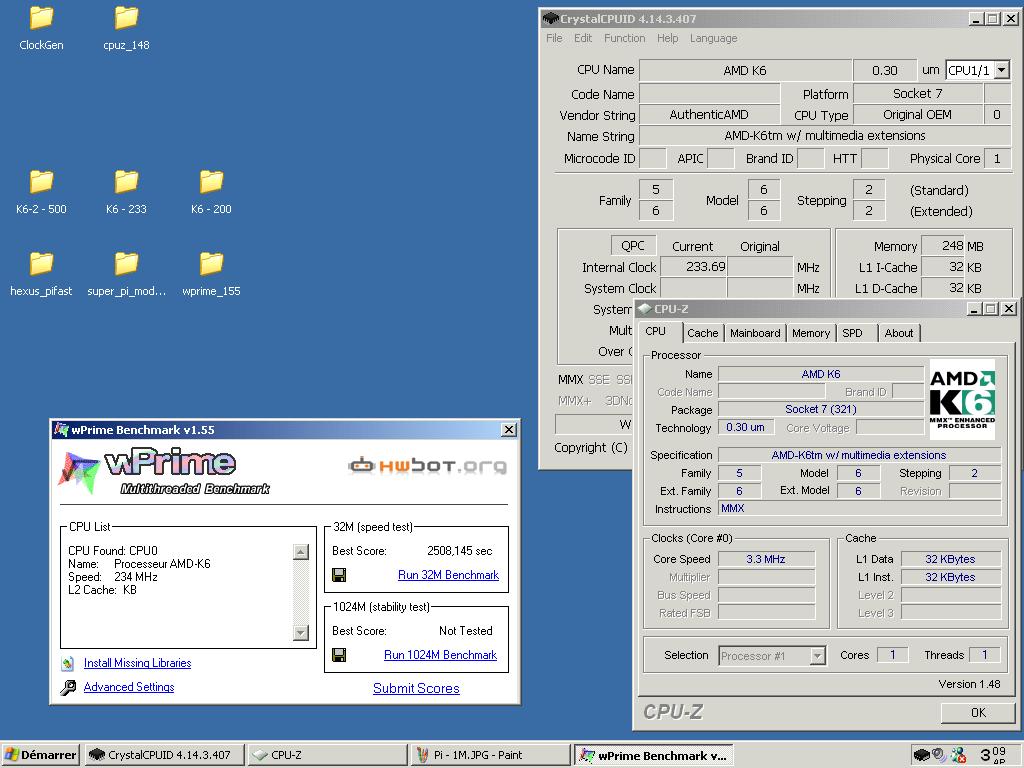Image resolution: width=1024 pixels, height=768 pixels.
Task: Click the QPC button in CrystalCPUID
Action: click(x=633, y=246)
